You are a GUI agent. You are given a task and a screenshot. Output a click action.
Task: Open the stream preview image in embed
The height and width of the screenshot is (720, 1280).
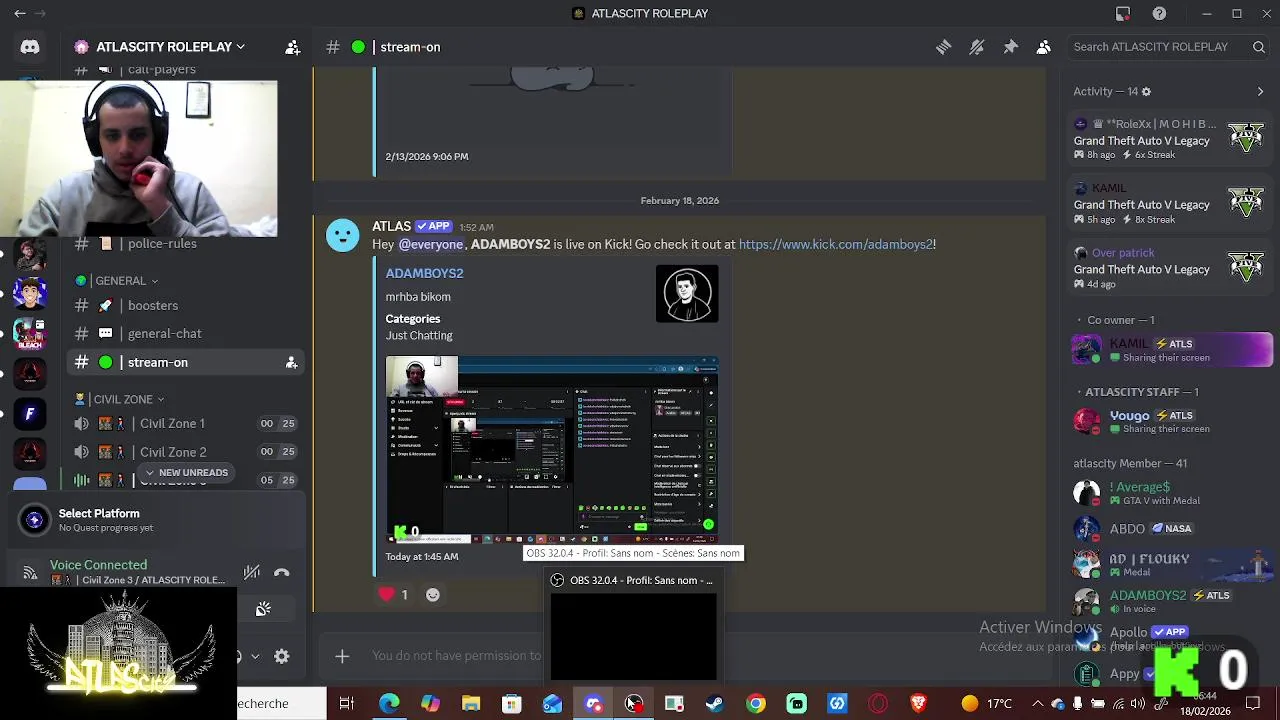click(552, 450)
